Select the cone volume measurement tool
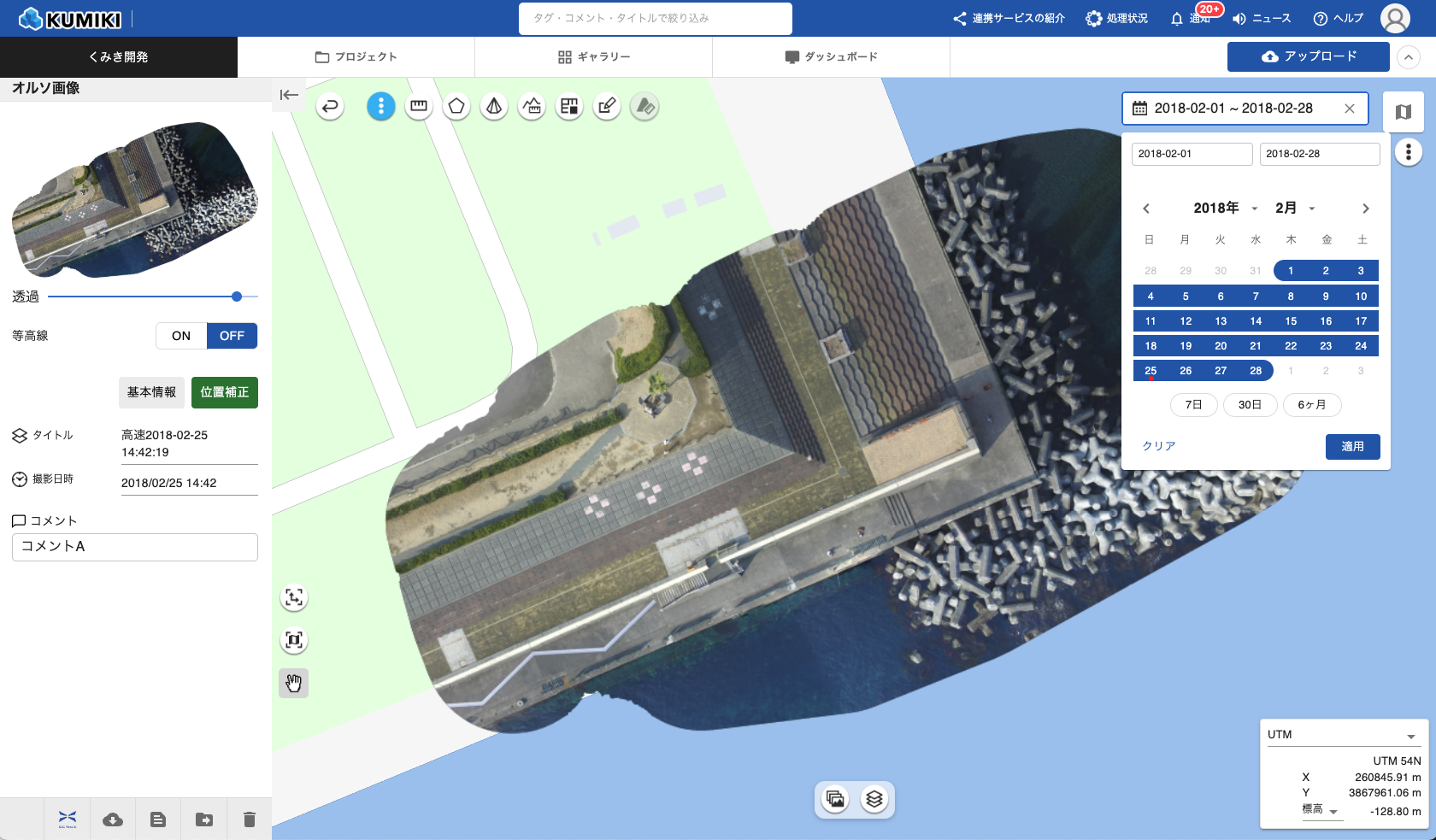This screenshot has height=840, width=1436. point(494,107)
